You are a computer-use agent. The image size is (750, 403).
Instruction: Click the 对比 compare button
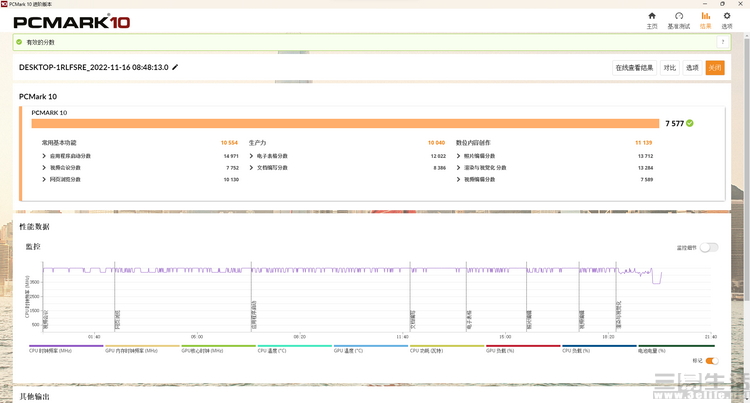tap(669, 67)
